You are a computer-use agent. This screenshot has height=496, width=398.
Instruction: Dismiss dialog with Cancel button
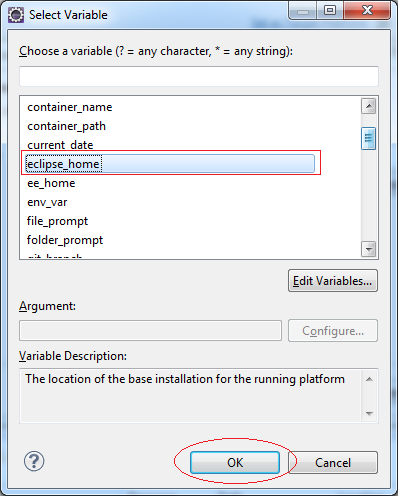333,462
